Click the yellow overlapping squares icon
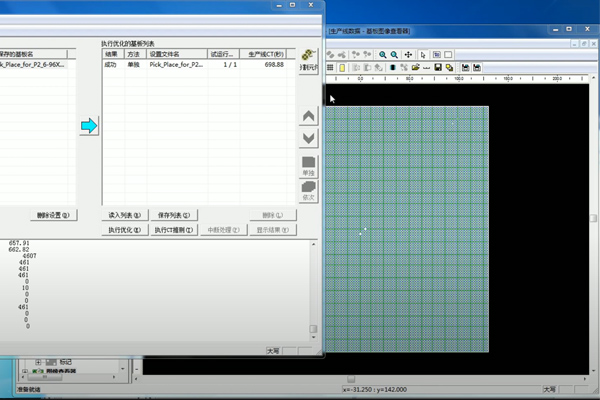The width and height of the screenshot is (600, 400). coord(449,68)
